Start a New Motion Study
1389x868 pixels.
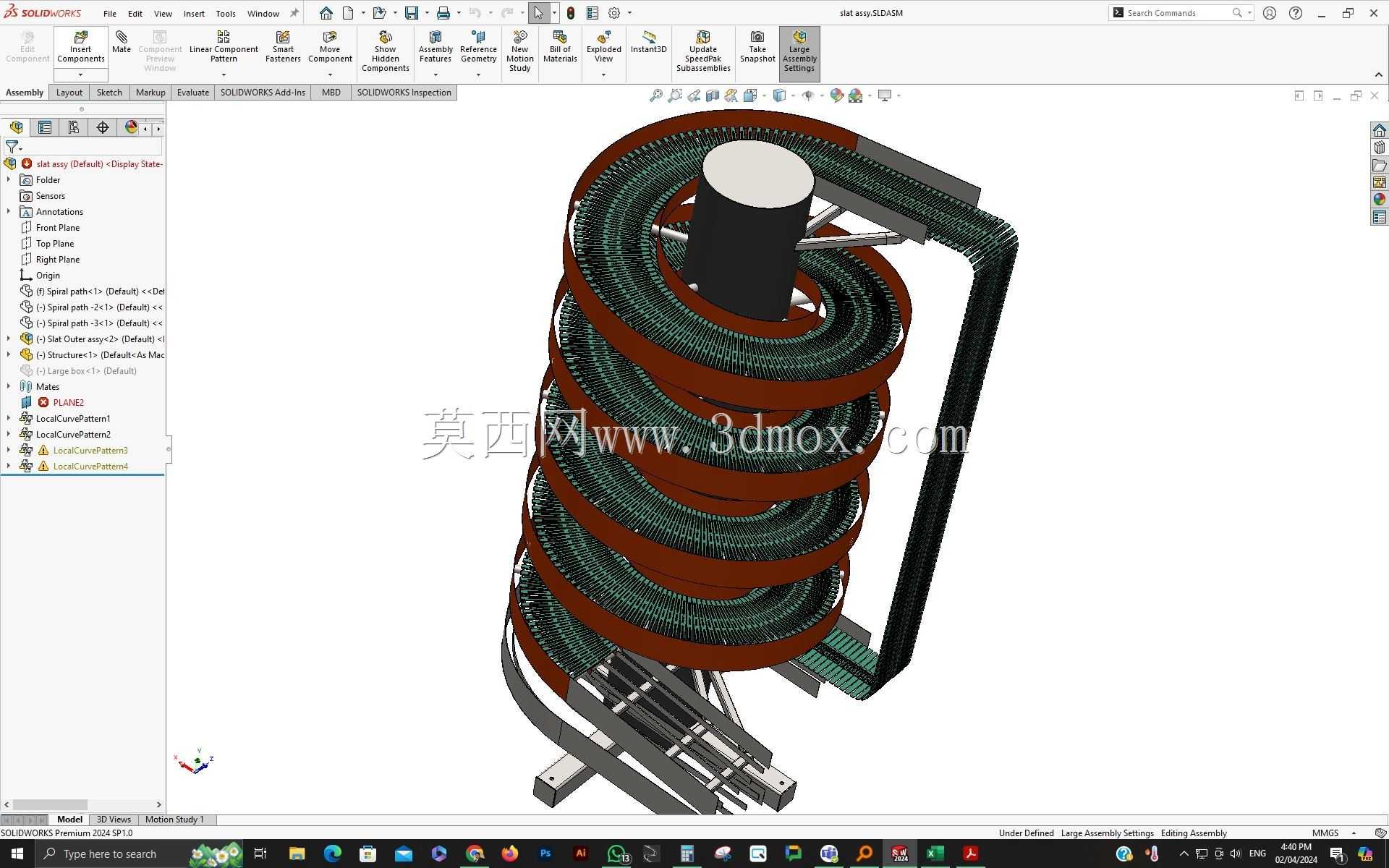519,51
